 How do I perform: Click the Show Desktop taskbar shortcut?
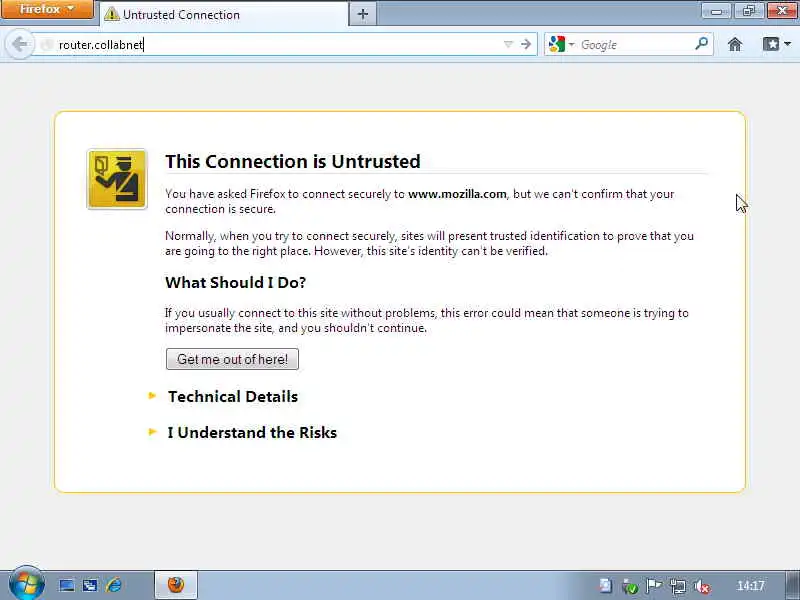pos(66,585)
